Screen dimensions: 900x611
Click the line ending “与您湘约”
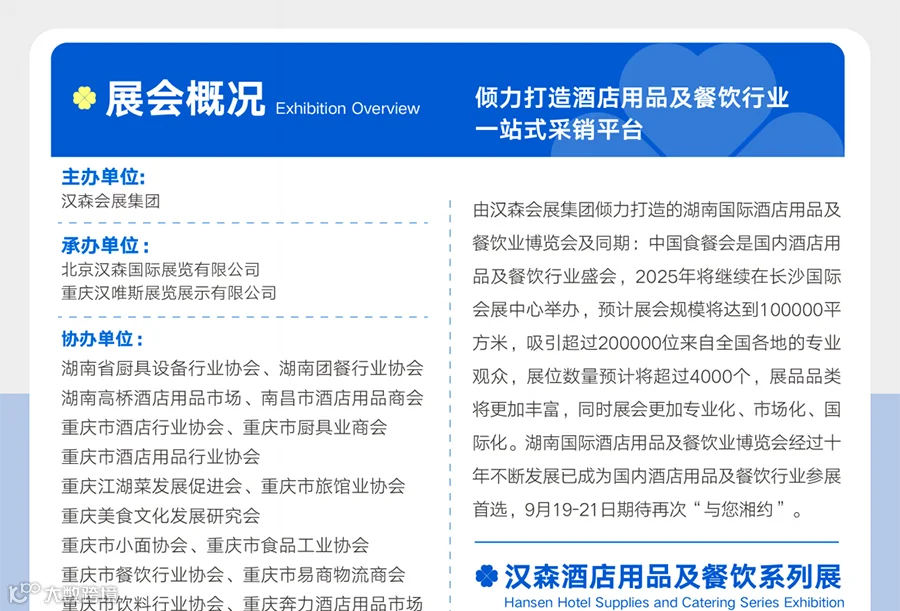[x=637, y=509]
